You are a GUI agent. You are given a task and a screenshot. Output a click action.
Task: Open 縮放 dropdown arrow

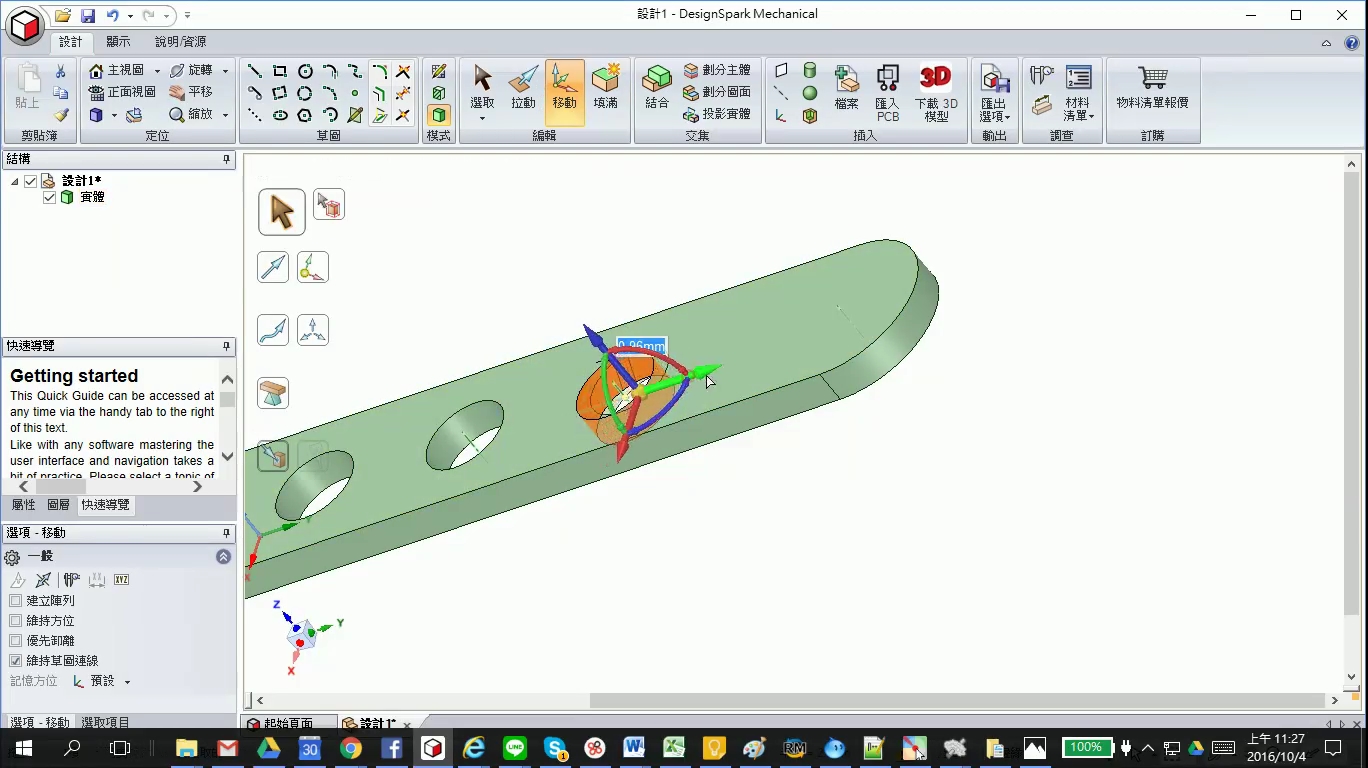click(x=225, y=115)
